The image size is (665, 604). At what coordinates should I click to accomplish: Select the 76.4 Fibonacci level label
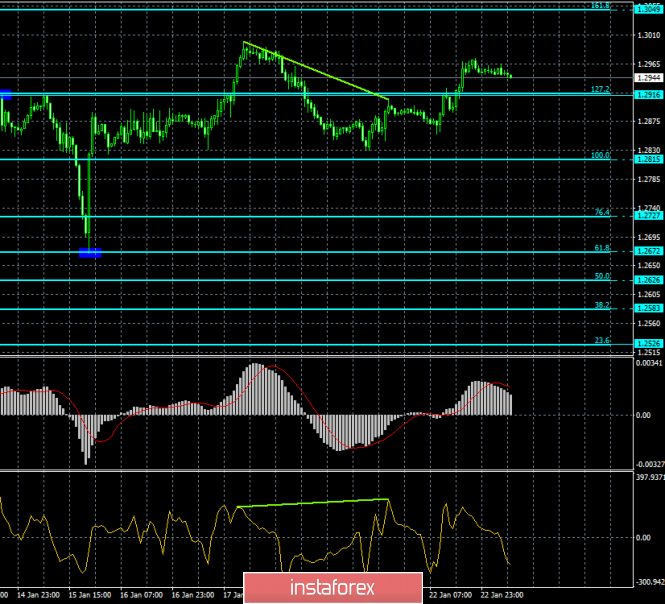pos(601,212)
